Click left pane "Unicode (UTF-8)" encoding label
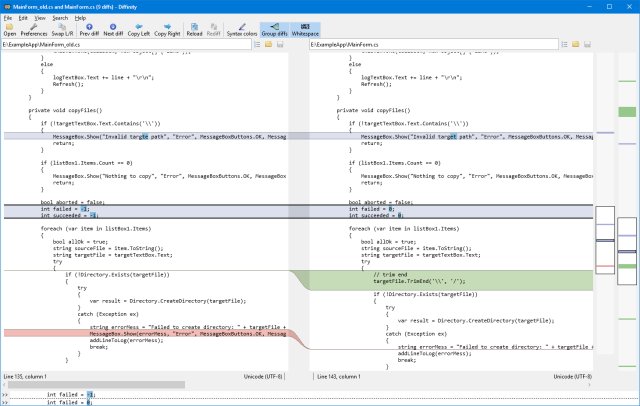 click(263, 377)
